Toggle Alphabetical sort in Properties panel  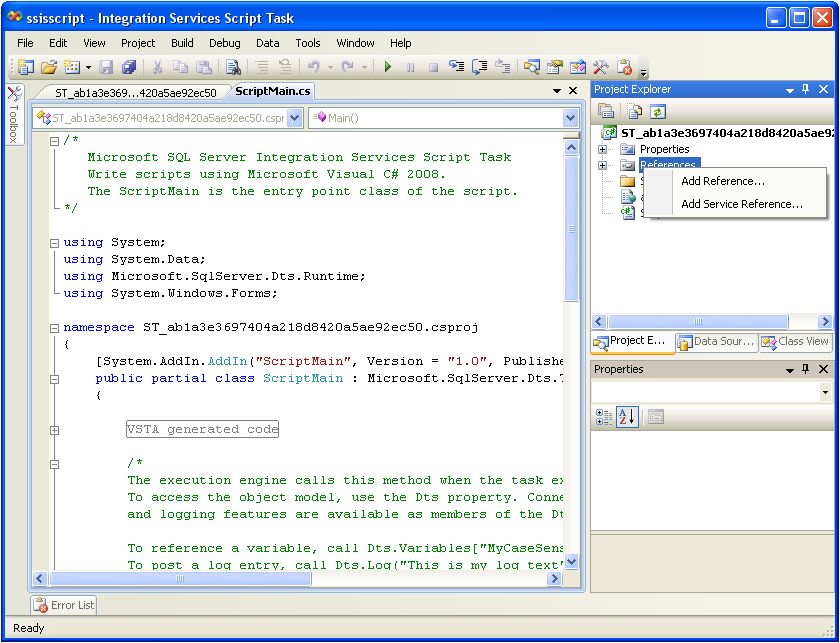pyautogui.click(x=627, y=416)
